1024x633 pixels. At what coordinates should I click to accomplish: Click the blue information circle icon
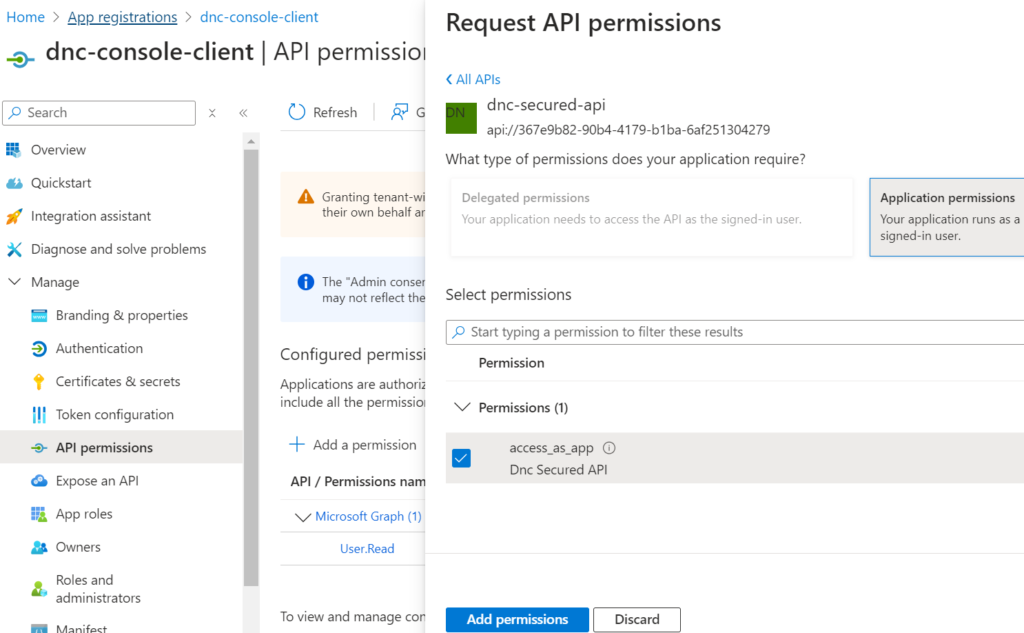pyautogui.click(x=306, y=282)
